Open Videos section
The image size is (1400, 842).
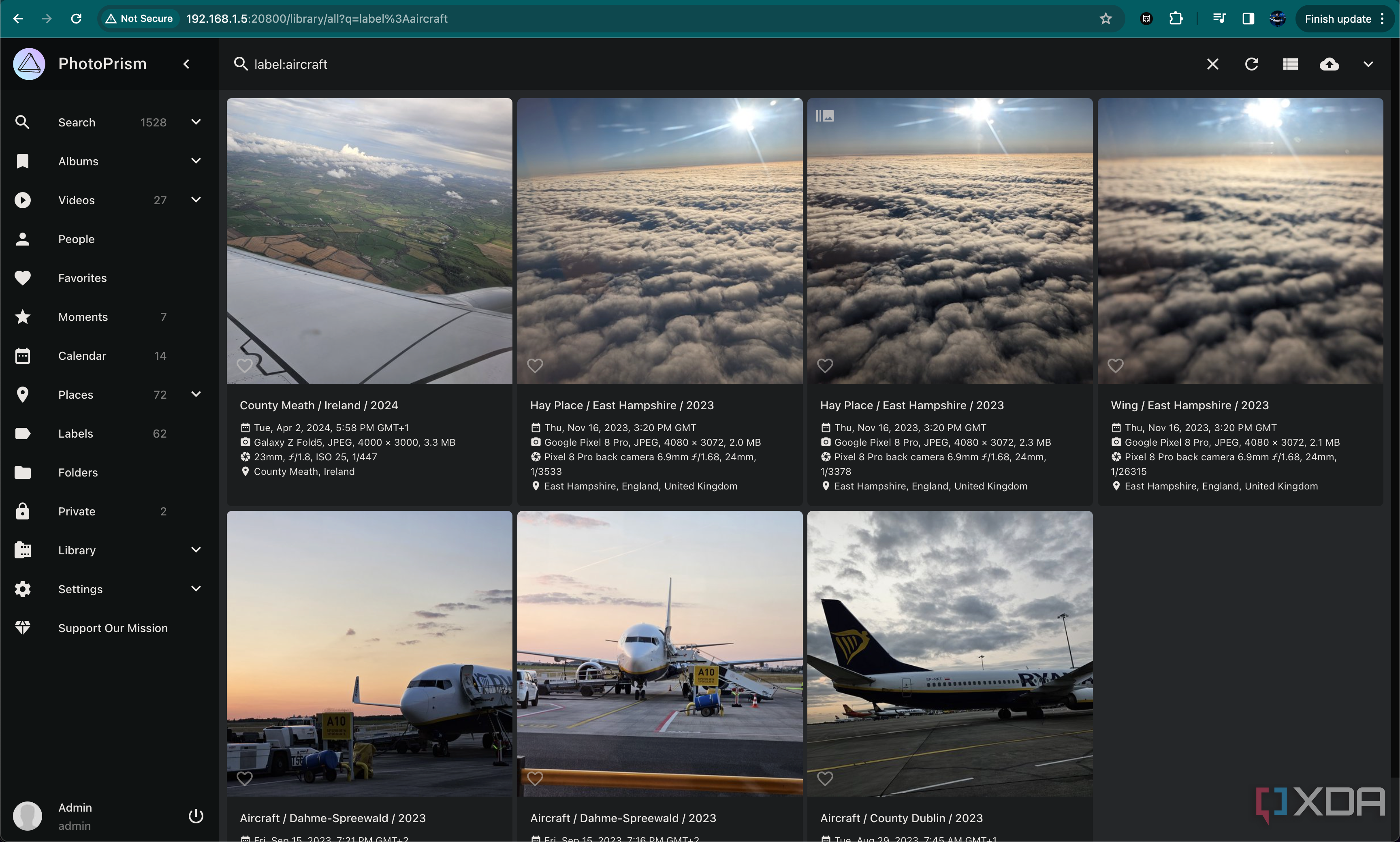(77, 200)
